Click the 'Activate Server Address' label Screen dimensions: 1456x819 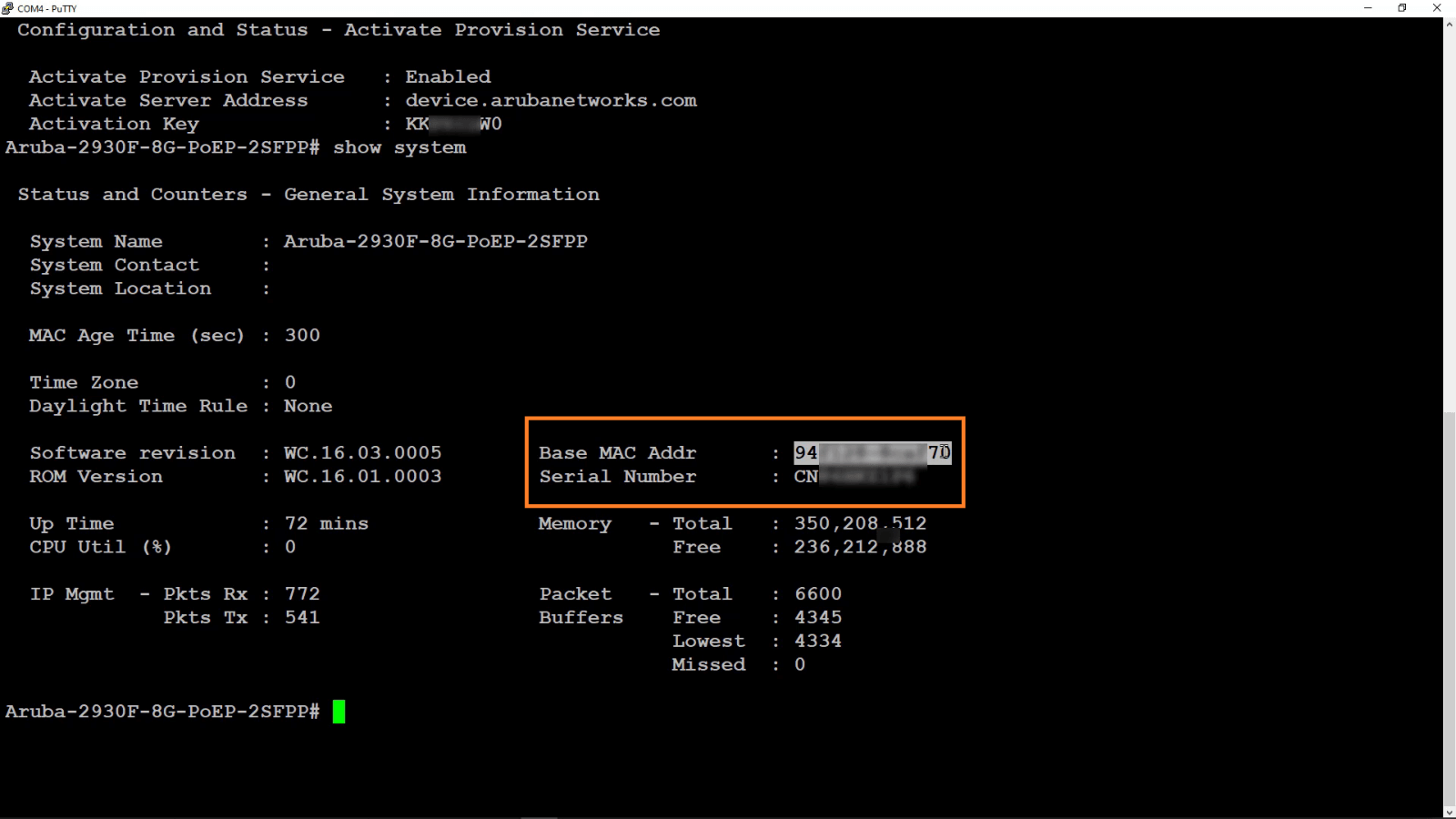[168, 100]
